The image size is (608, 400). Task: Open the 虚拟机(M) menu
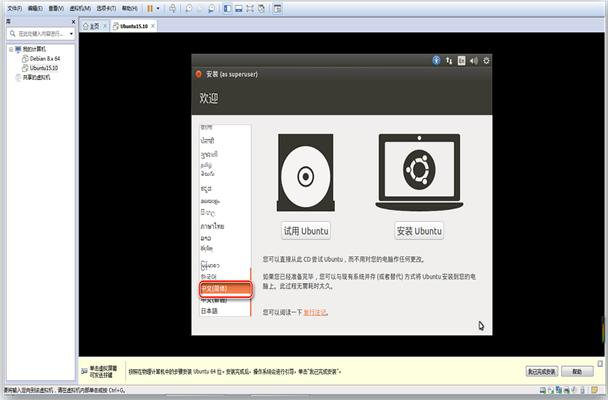coord(80,8)
